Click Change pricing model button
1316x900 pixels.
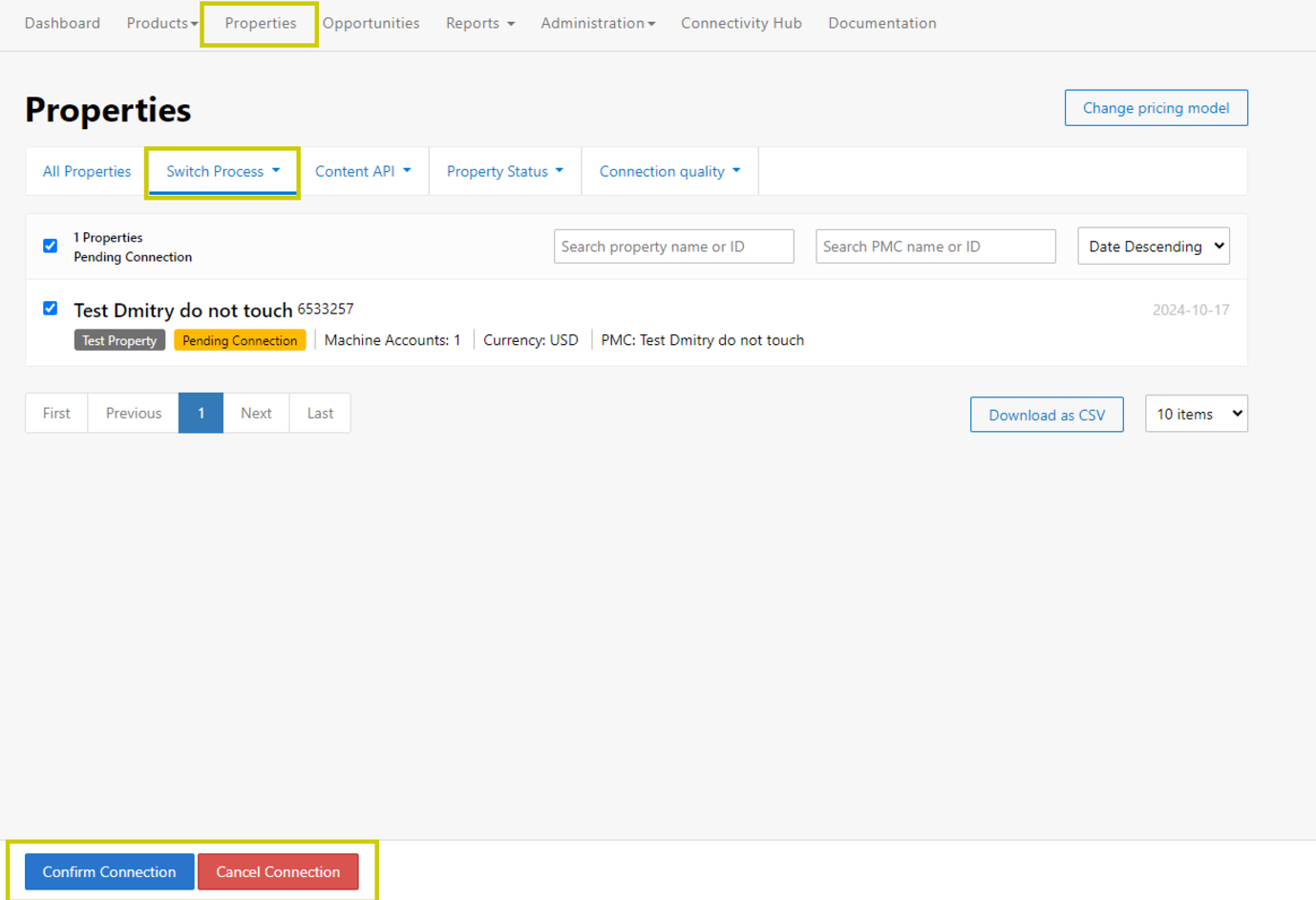(1156, 108)
